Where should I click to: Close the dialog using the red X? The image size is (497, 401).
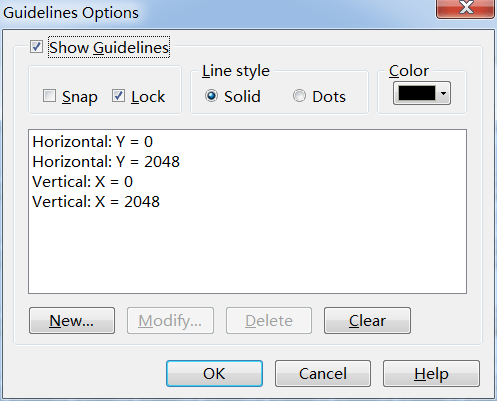[x=465, y=8]
